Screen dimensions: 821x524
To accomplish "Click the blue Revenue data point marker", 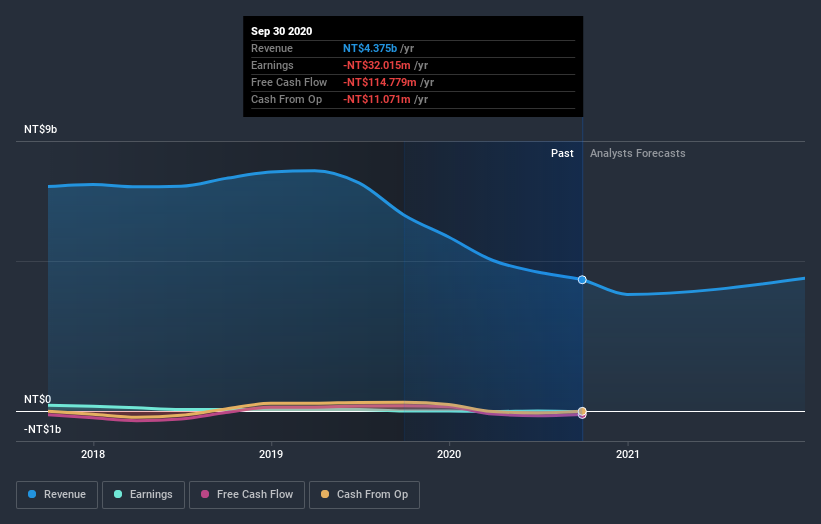I will point(582,280).
